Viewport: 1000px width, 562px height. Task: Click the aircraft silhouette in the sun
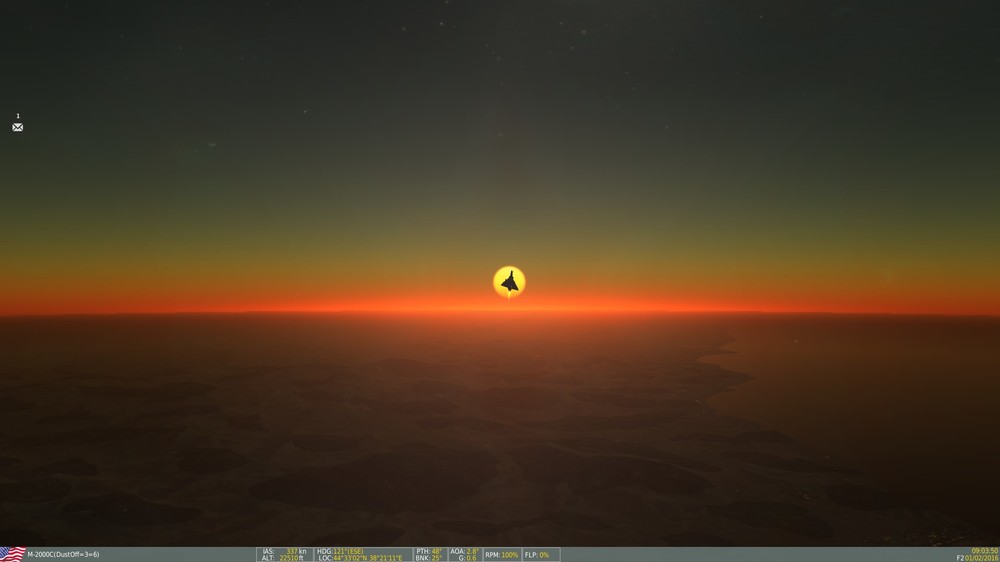pyautogui.click(x=510, y=283)
